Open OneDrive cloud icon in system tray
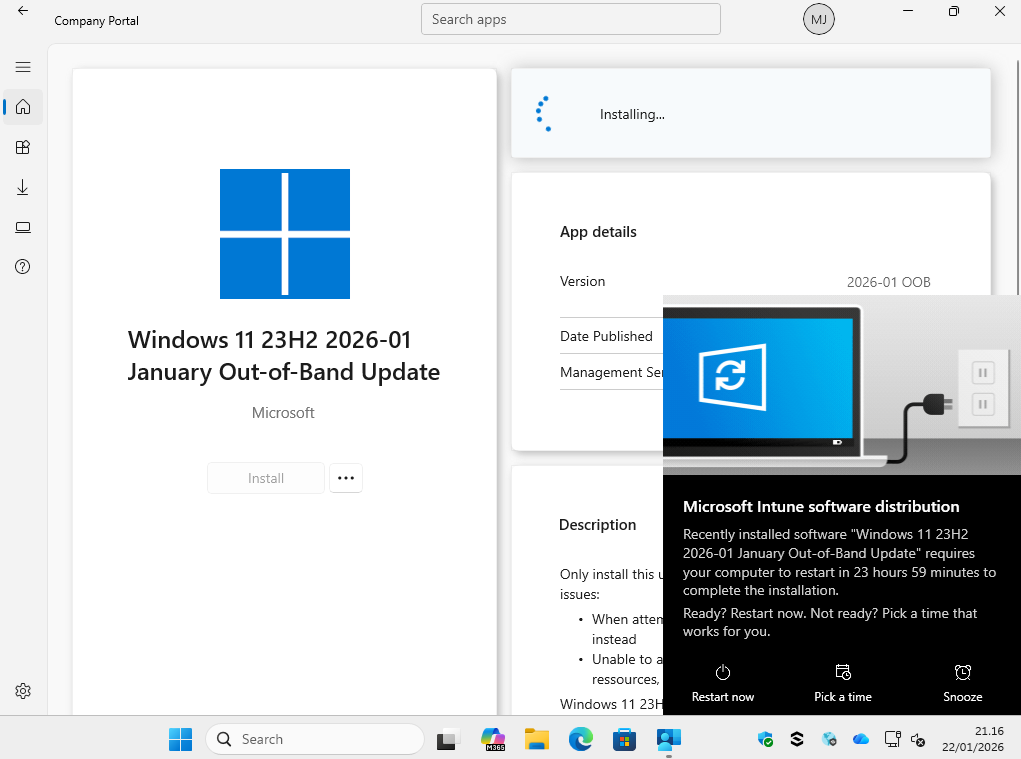 (x=860, y=740)
